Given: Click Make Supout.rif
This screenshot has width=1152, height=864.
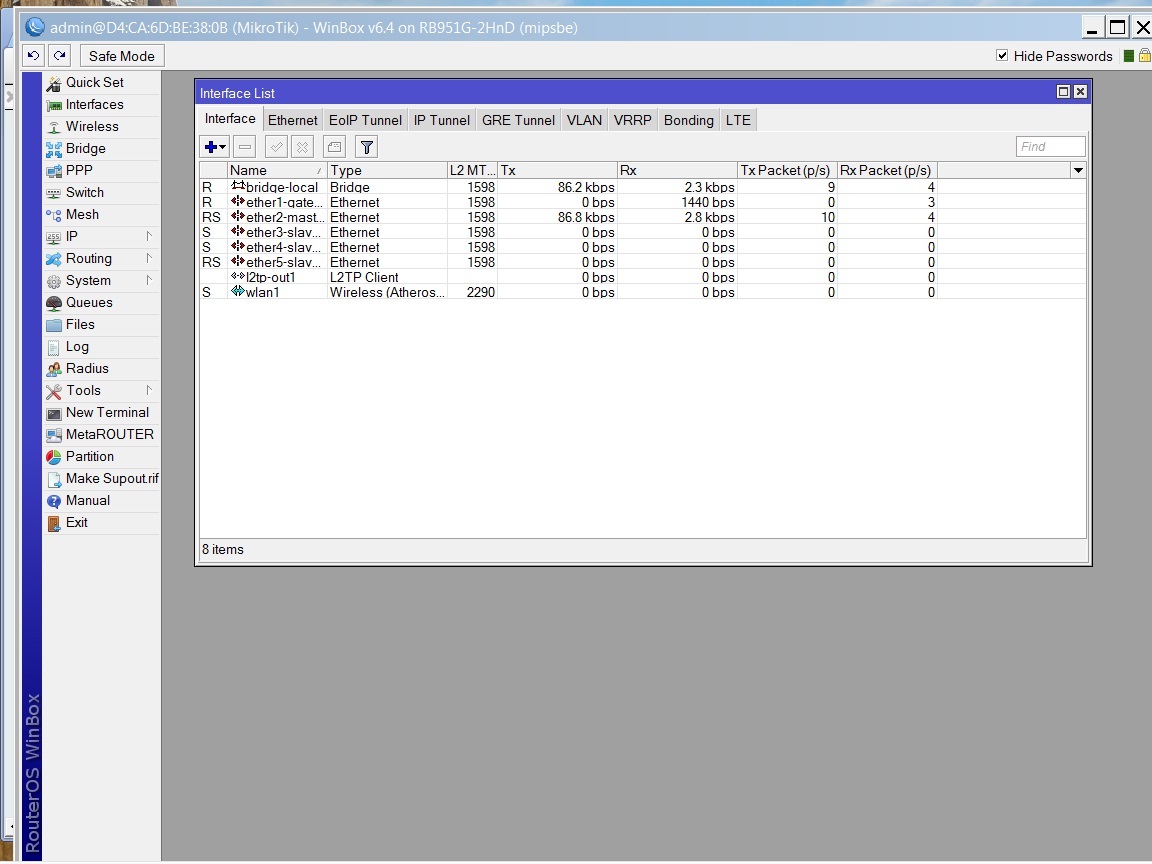Looking at the screenshot, I should (x=101, y=479).
